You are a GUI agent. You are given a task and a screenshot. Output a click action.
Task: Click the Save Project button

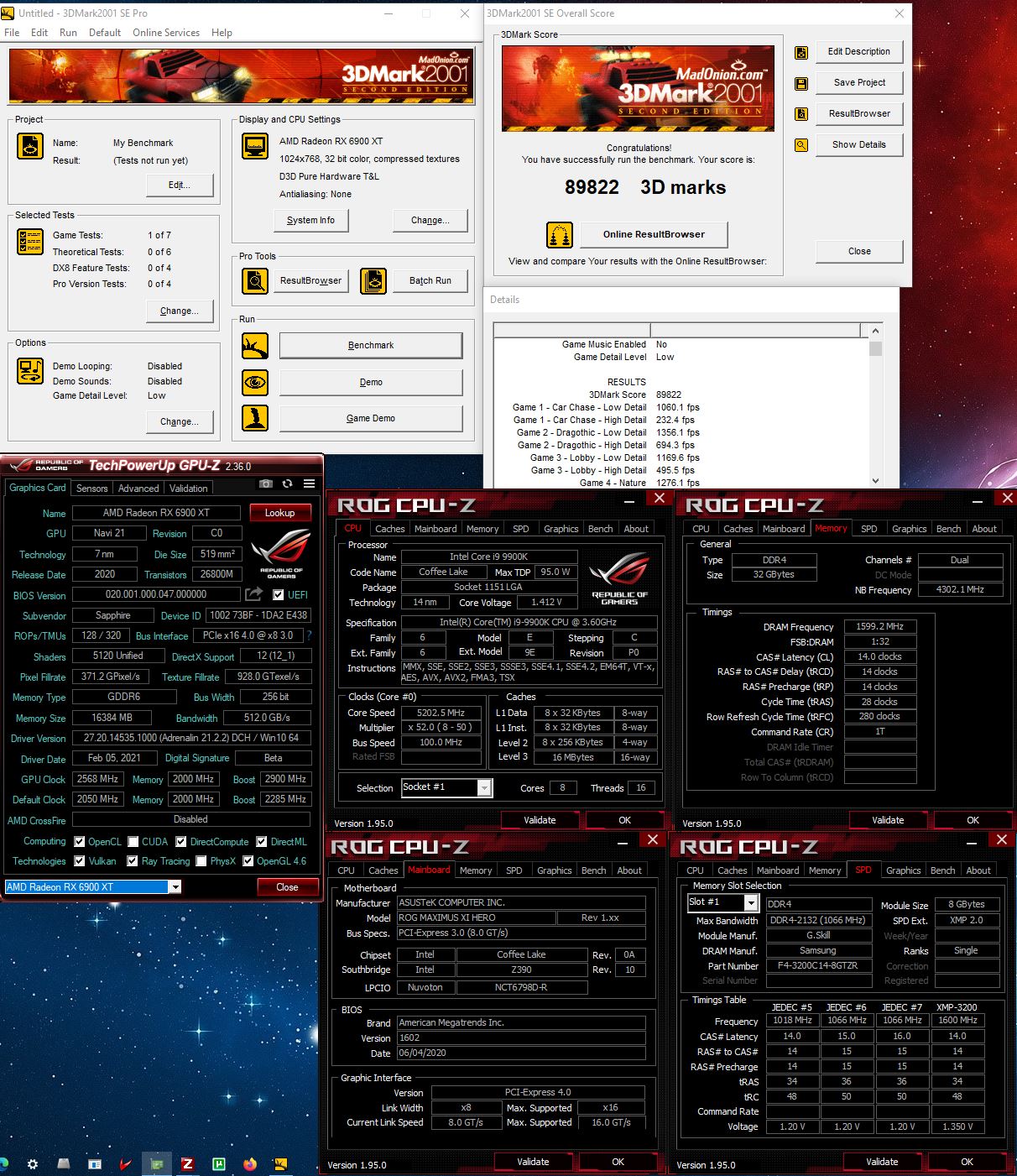[x=858, y=82]
